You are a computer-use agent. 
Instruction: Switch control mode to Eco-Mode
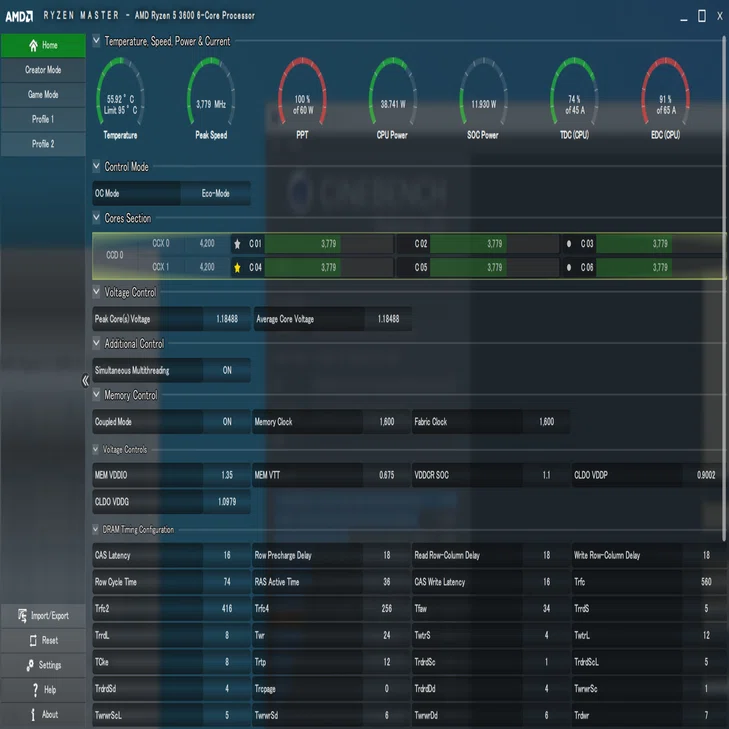(x=216, y=193)
